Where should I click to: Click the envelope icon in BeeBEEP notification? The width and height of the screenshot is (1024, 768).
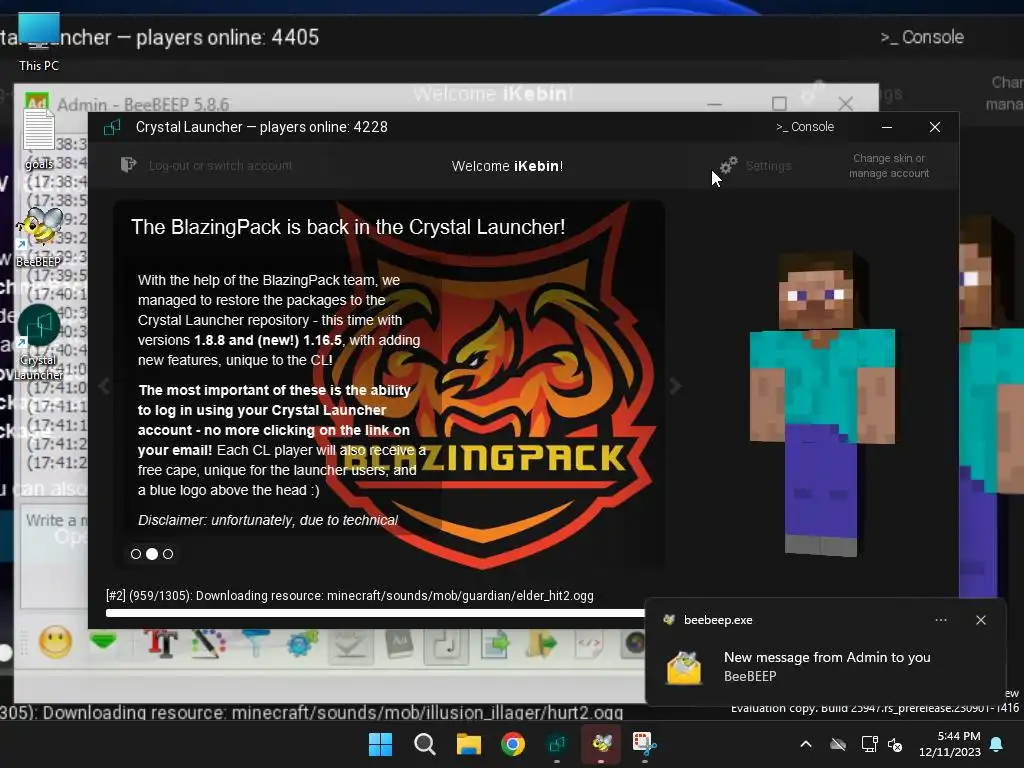[x=684, y=667]
